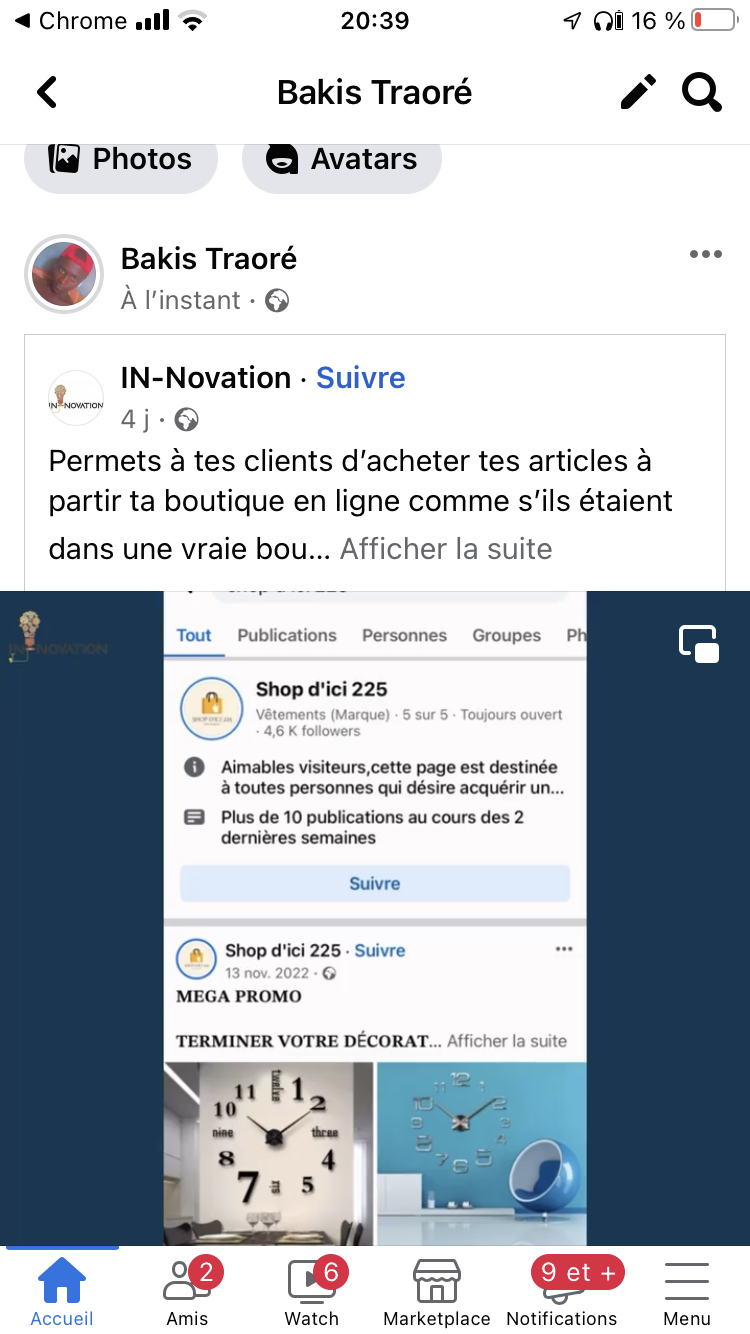Open the Menu hamburger tab
The image size is (750, 1334).
click(687, 1291)
